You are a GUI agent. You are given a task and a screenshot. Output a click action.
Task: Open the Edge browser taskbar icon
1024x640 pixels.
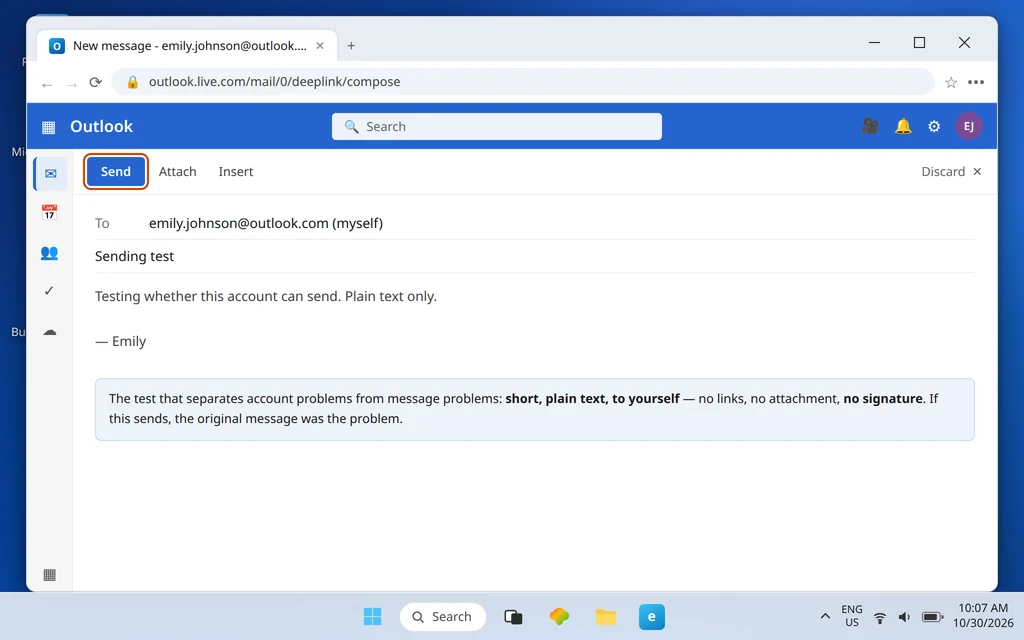click(652, 616)
